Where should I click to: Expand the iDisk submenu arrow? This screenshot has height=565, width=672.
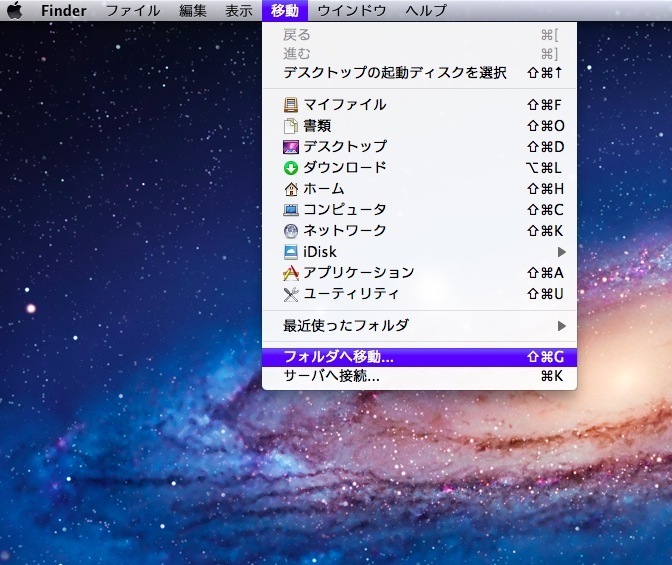pyautogui.click(x=562, y=252)
